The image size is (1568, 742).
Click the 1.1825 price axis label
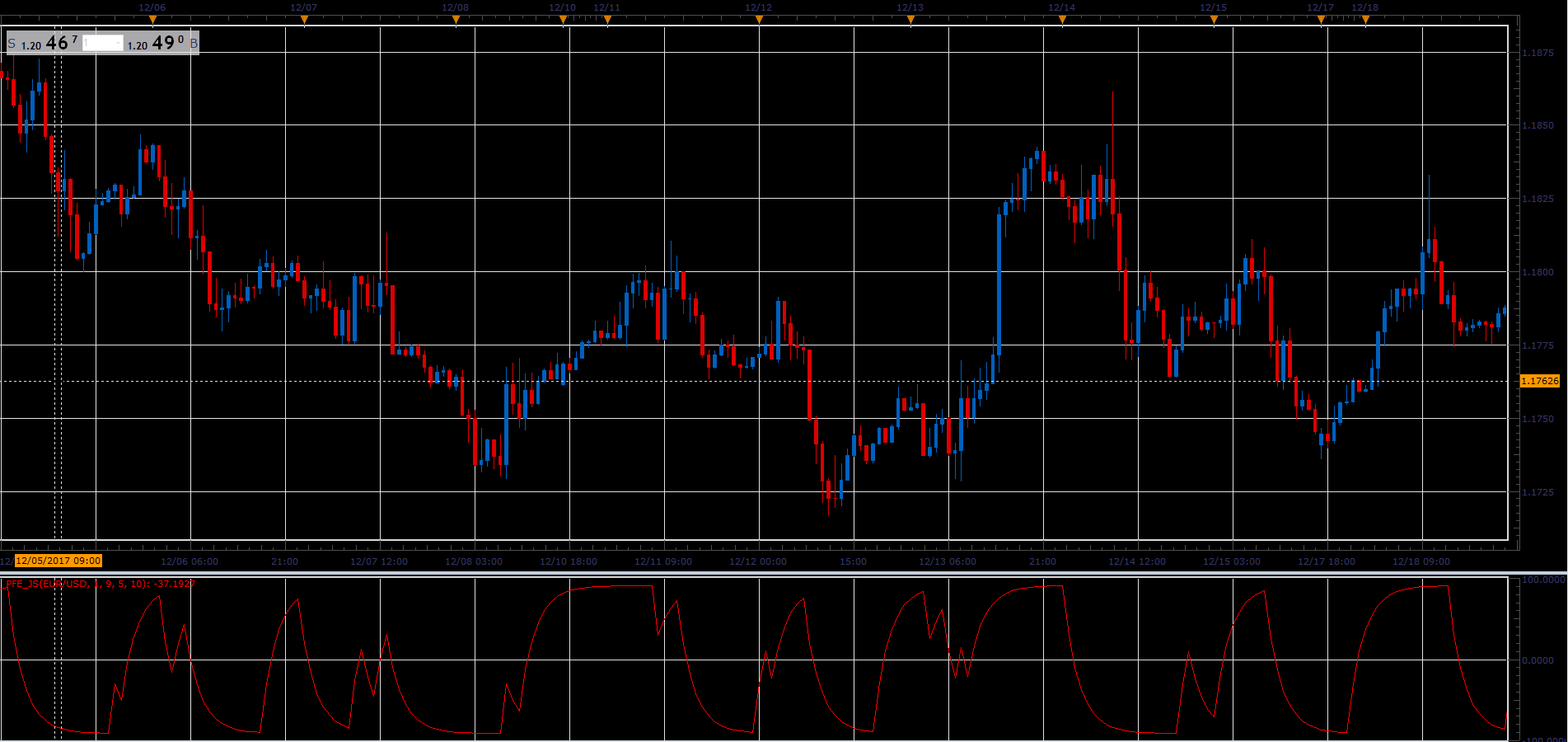point(1538,199)
